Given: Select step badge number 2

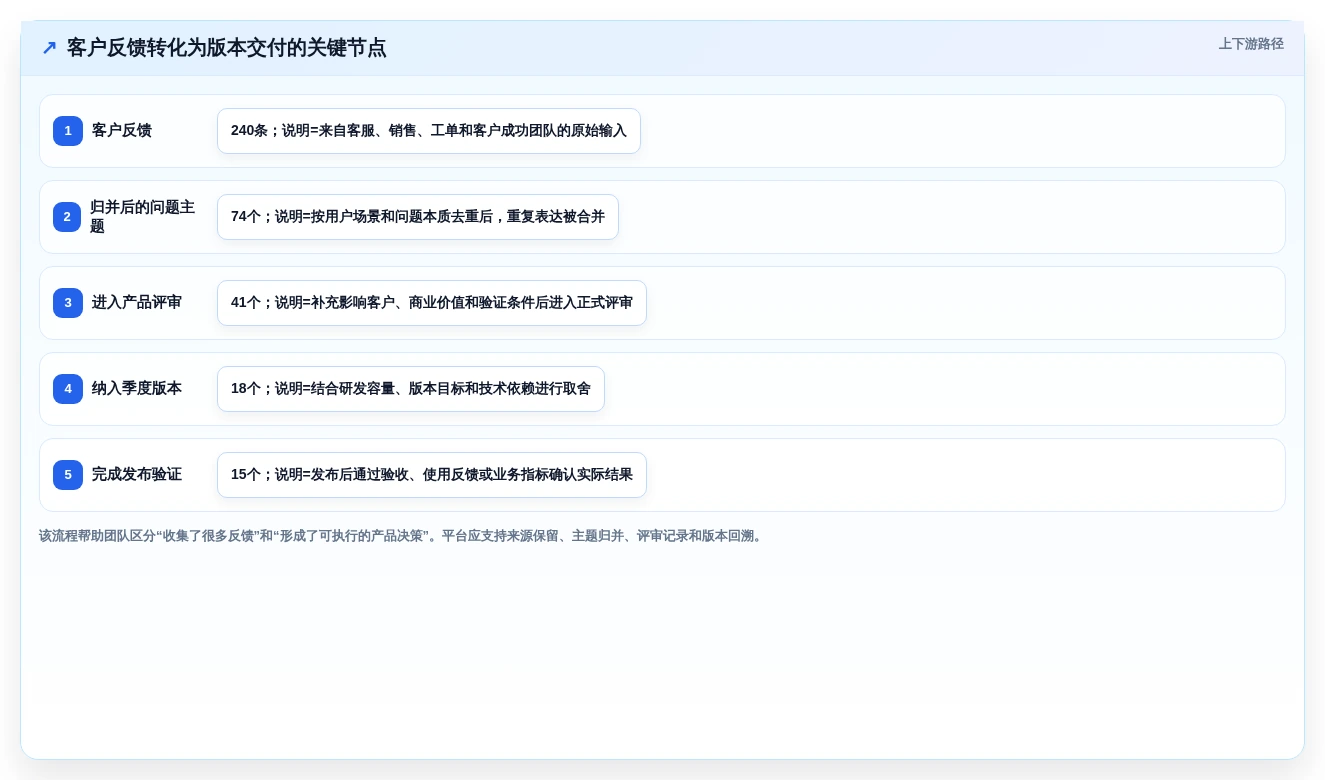Looking at the screenshot, I should [67, 217].
